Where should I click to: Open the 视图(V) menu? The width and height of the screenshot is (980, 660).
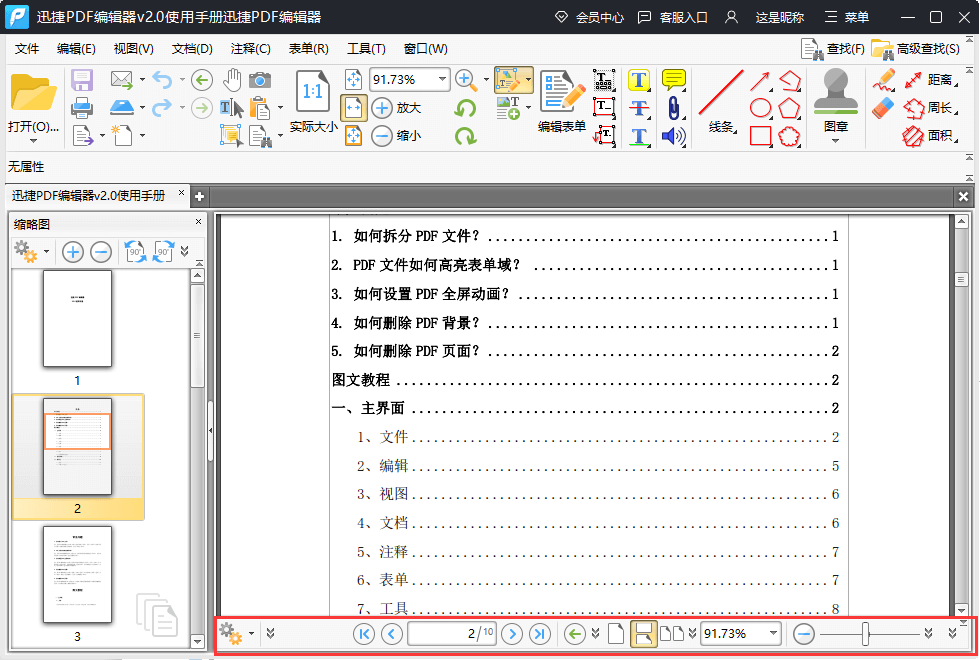(x=133, y=49)
